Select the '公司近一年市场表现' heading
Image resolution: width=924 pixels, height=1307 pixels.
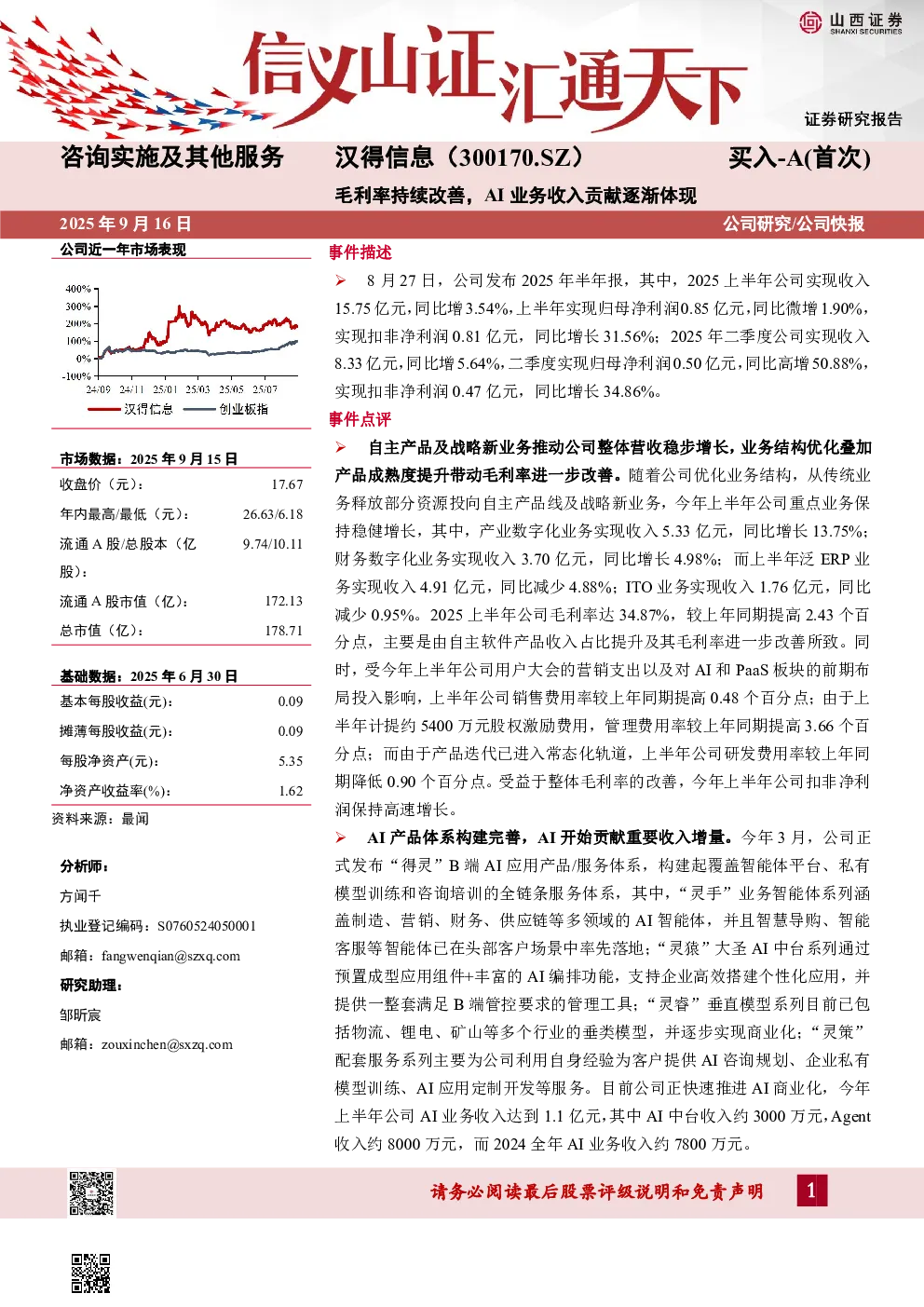coord(123,250)
